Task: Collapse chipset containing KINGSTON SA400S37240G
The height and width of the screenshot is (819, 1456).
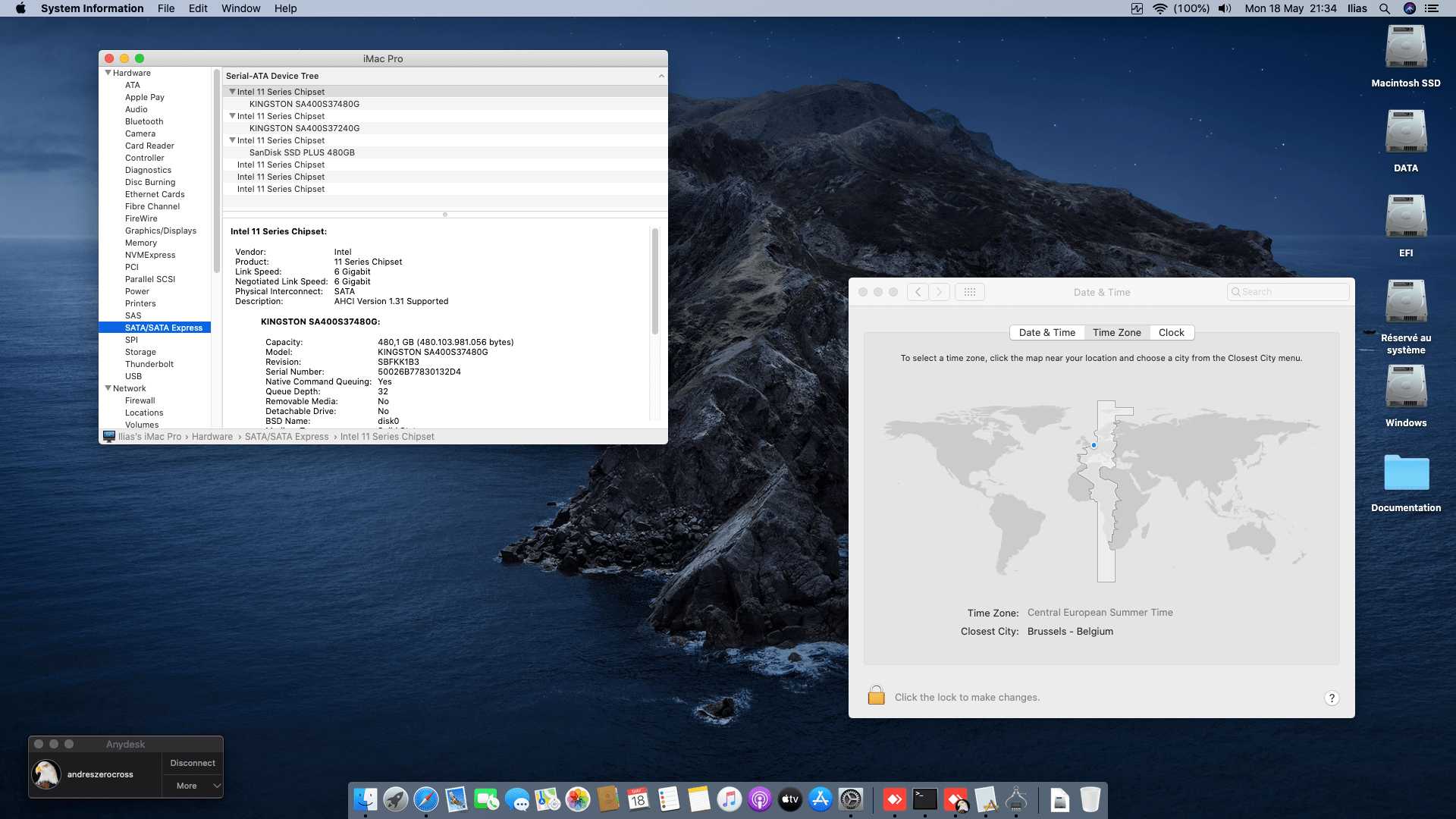Action: click(x=232, y=116)
